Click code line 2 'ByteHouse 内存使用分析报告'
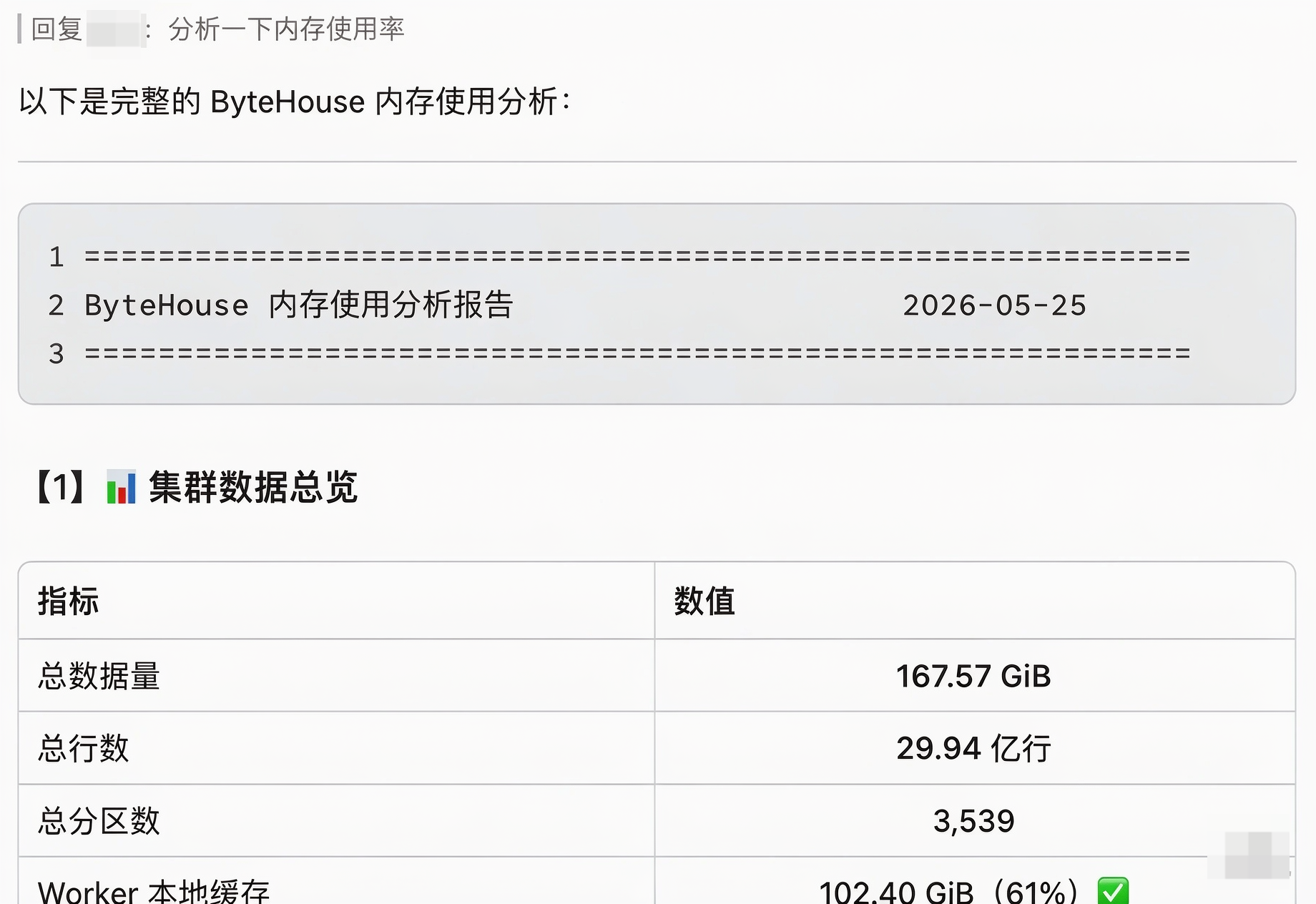1316x904 pixels. [298, 305]
